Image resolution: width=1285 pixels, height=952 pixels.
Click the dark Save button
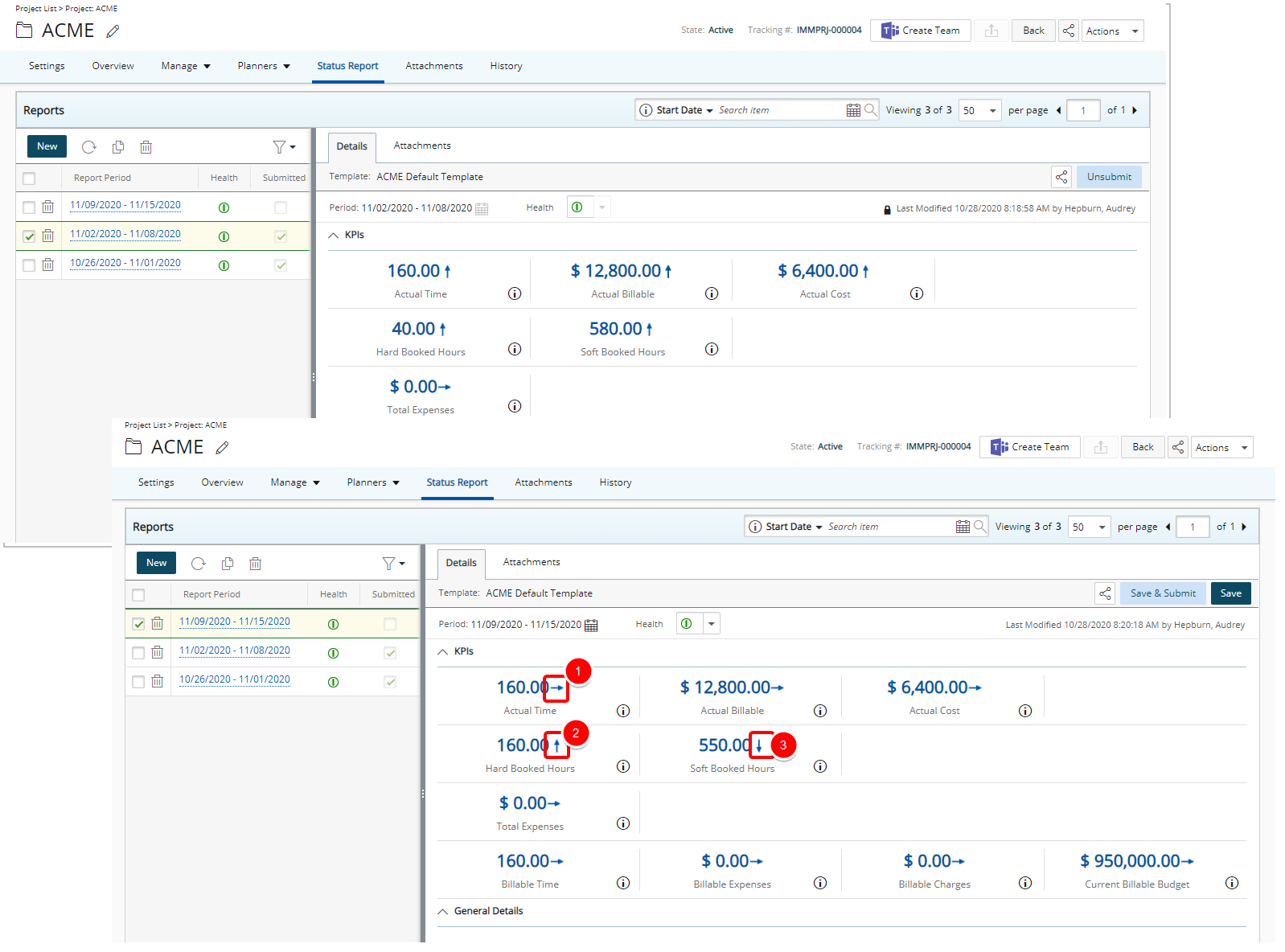(1230, 593)
